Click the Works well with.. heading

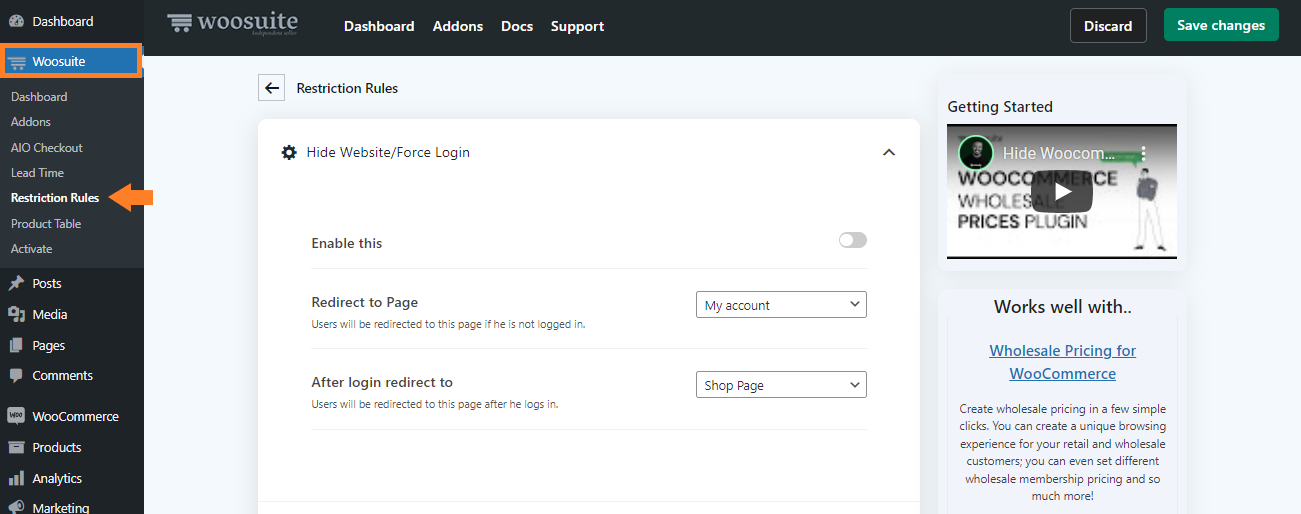1062,307
